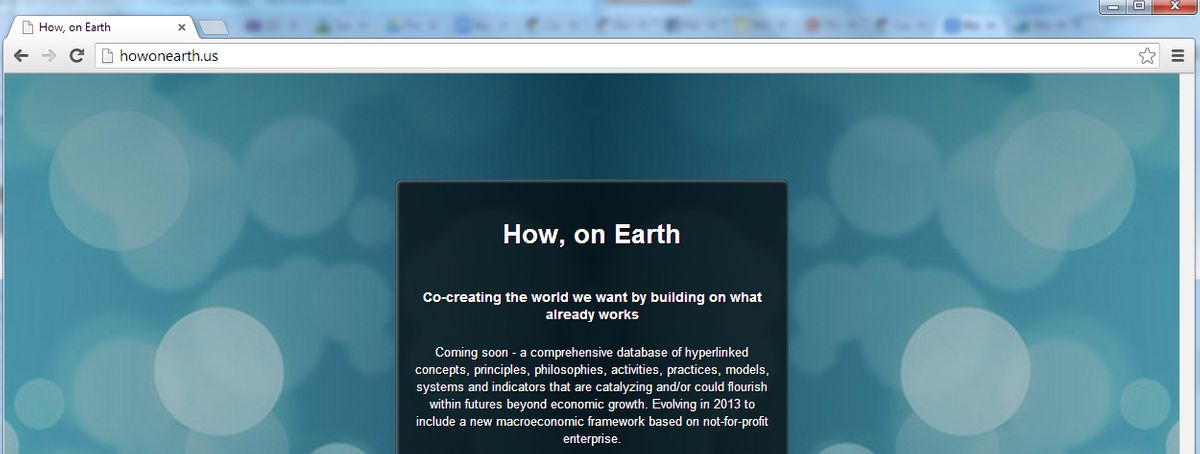The height and width of the screenshot is (454, 1200).
Task: Close the How, on Earth tab
Action: [x=182, y=28]
